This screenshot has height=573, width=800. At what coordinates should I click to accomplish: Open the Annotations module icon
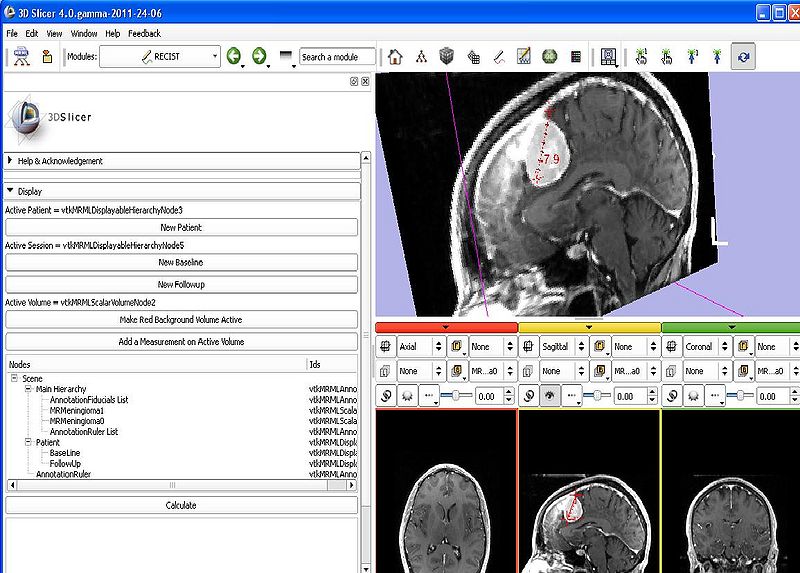pyautogui.click(x=524, y=56)
